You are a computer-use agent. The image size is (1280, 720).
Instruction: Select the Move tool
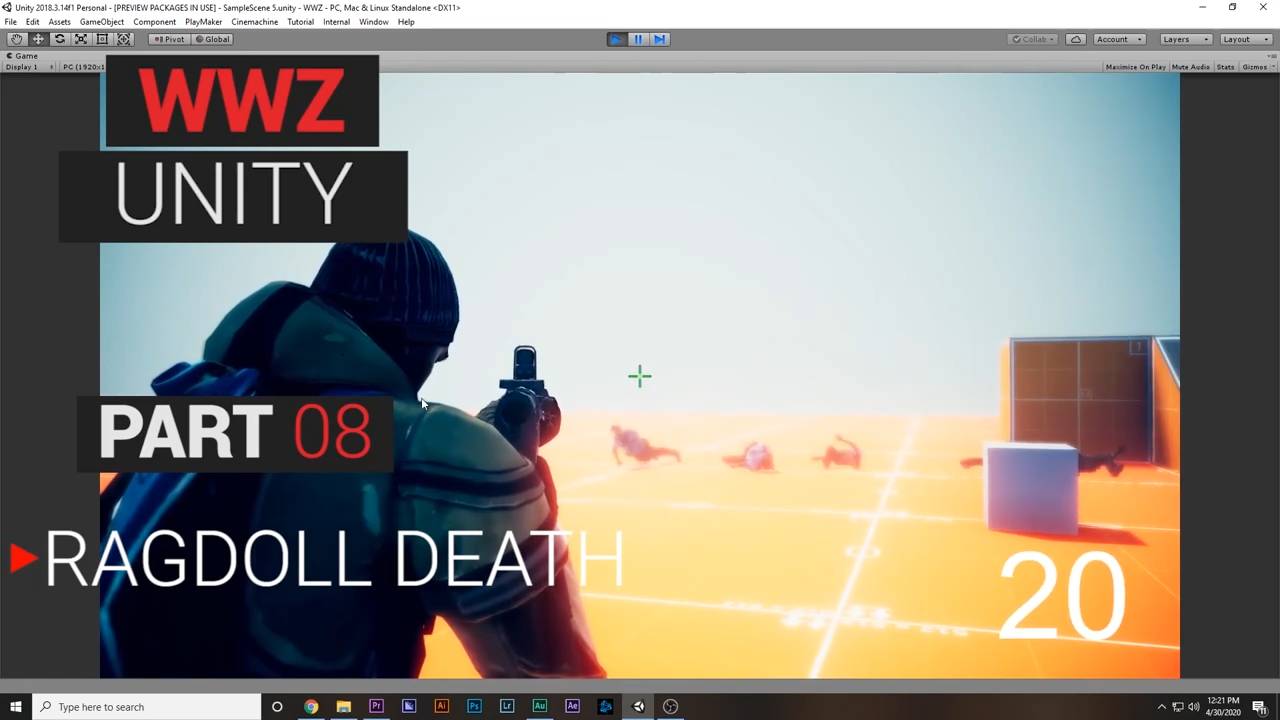[x=38, y=39]
